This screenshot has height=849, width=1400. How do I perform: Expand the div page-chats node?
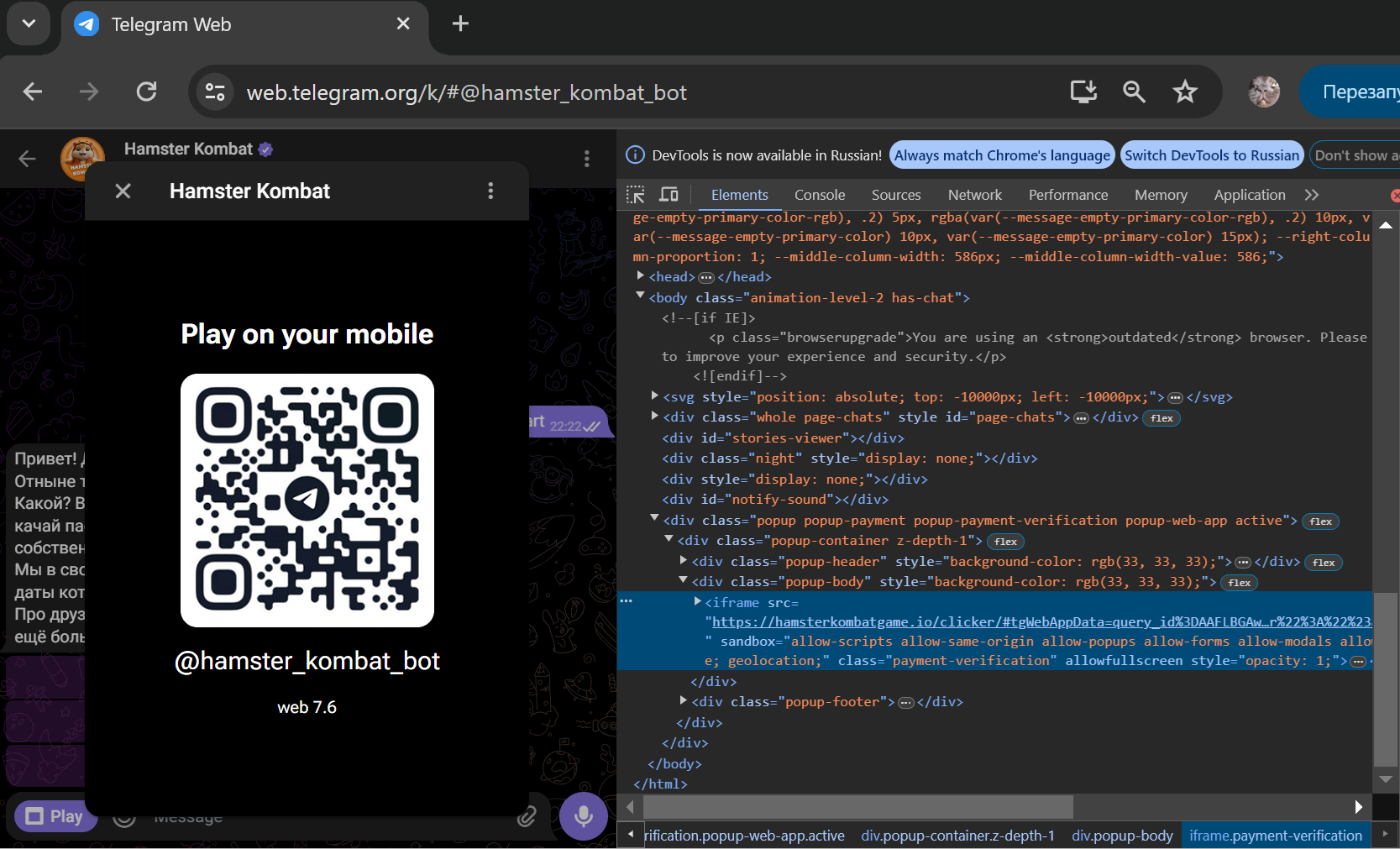point(655,415)
